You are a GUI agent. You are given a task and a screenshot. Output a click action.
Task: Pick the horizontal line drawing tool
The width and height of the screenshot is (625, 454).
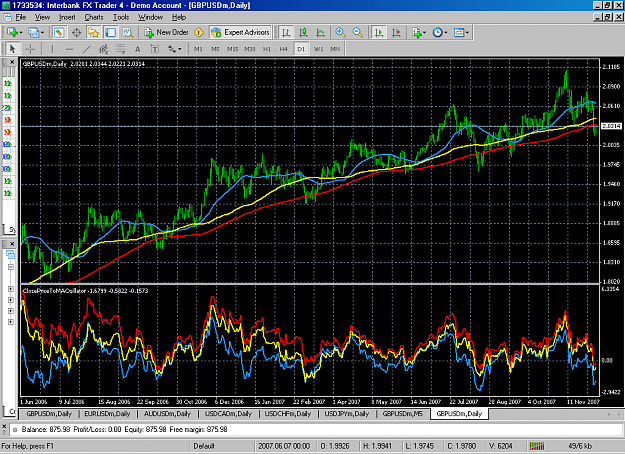coord(69,49)
